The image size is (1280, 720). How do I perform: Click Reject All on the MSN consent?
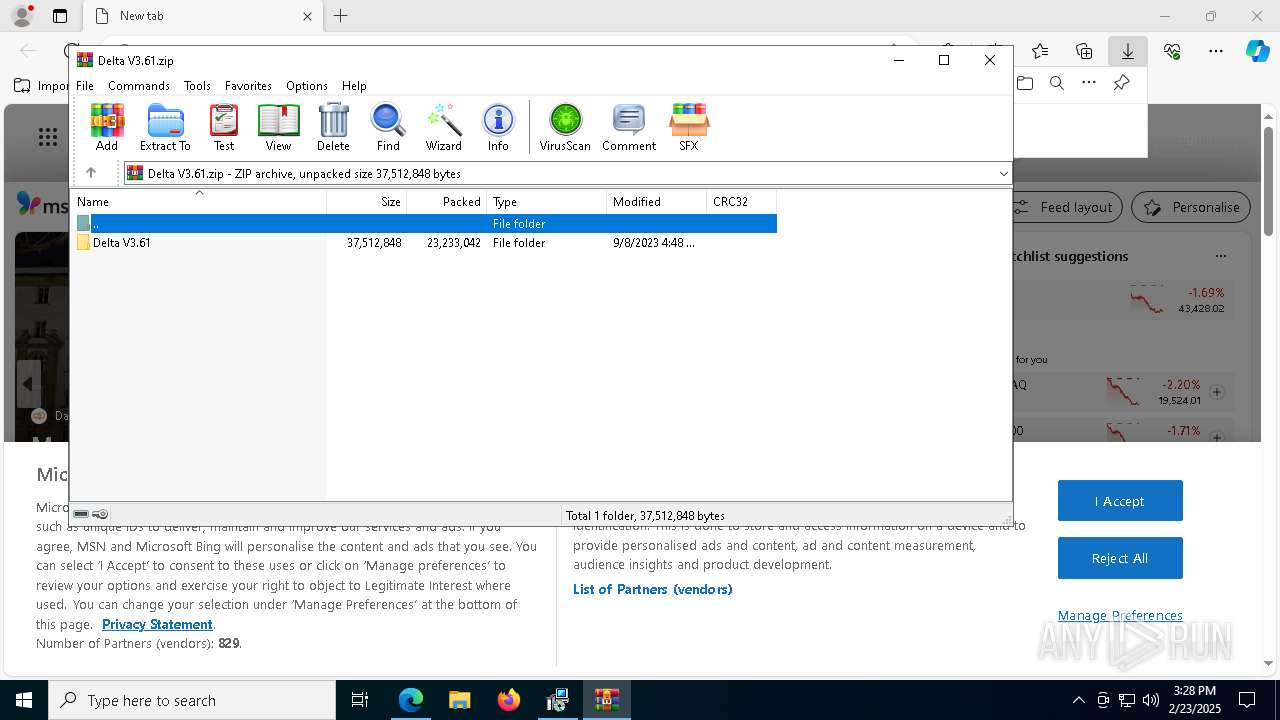[x=1120, y=558]
